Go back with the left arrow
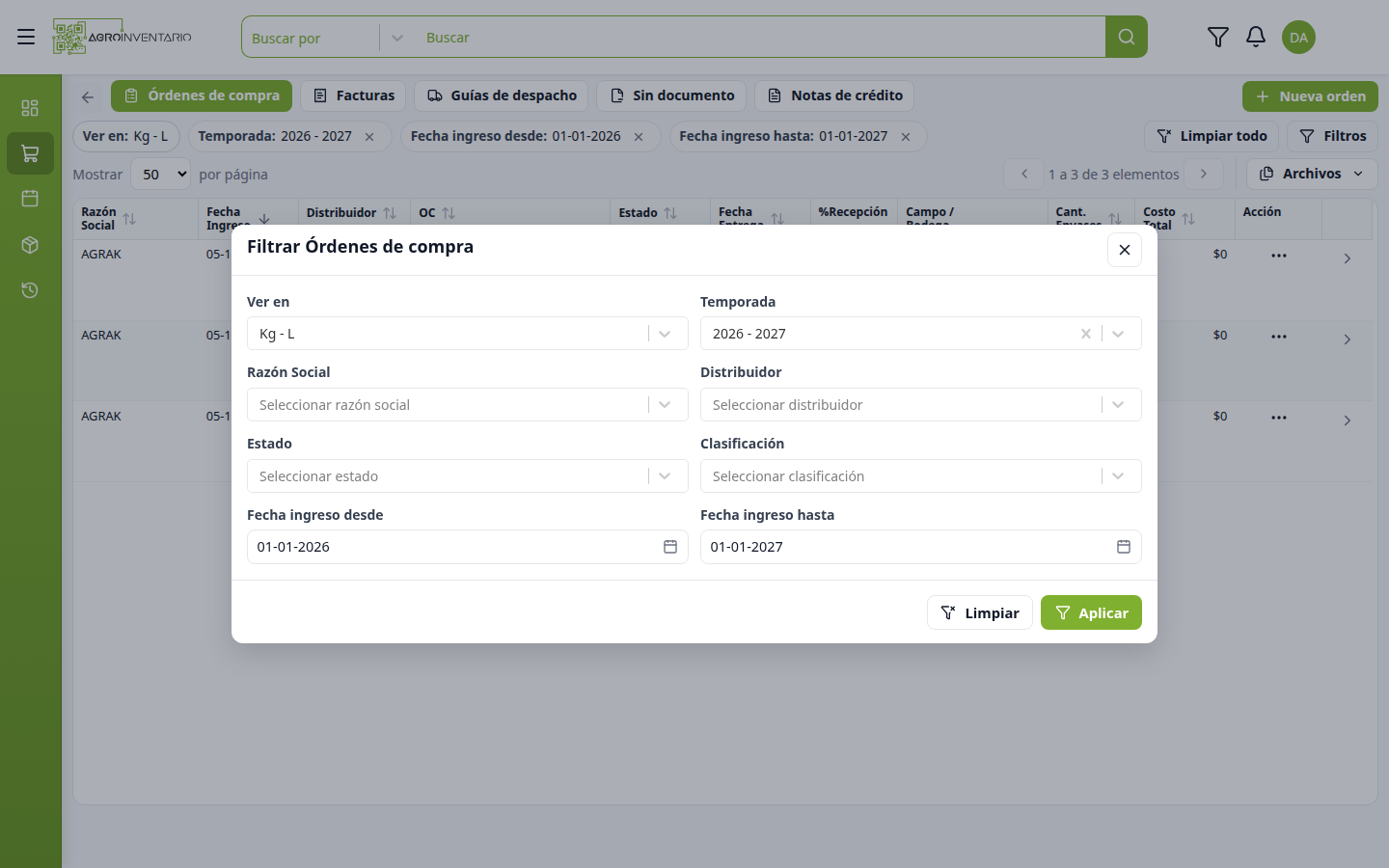1389x868 pixels. tap(88, 96)
